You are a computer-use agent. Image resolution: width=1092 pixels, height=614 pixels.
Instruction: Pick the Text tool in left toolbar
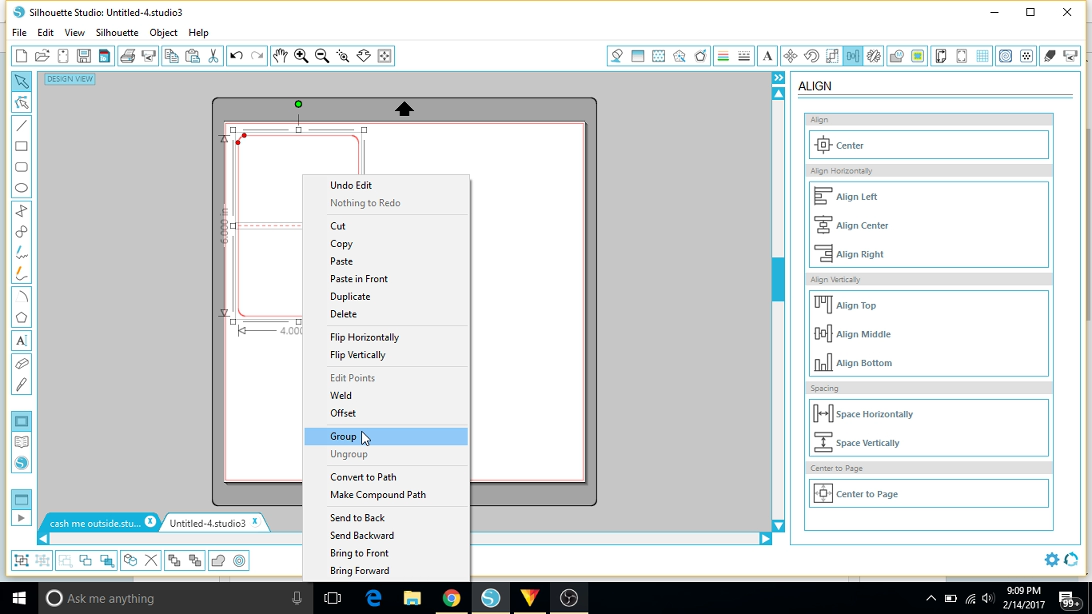click(21, 341)
